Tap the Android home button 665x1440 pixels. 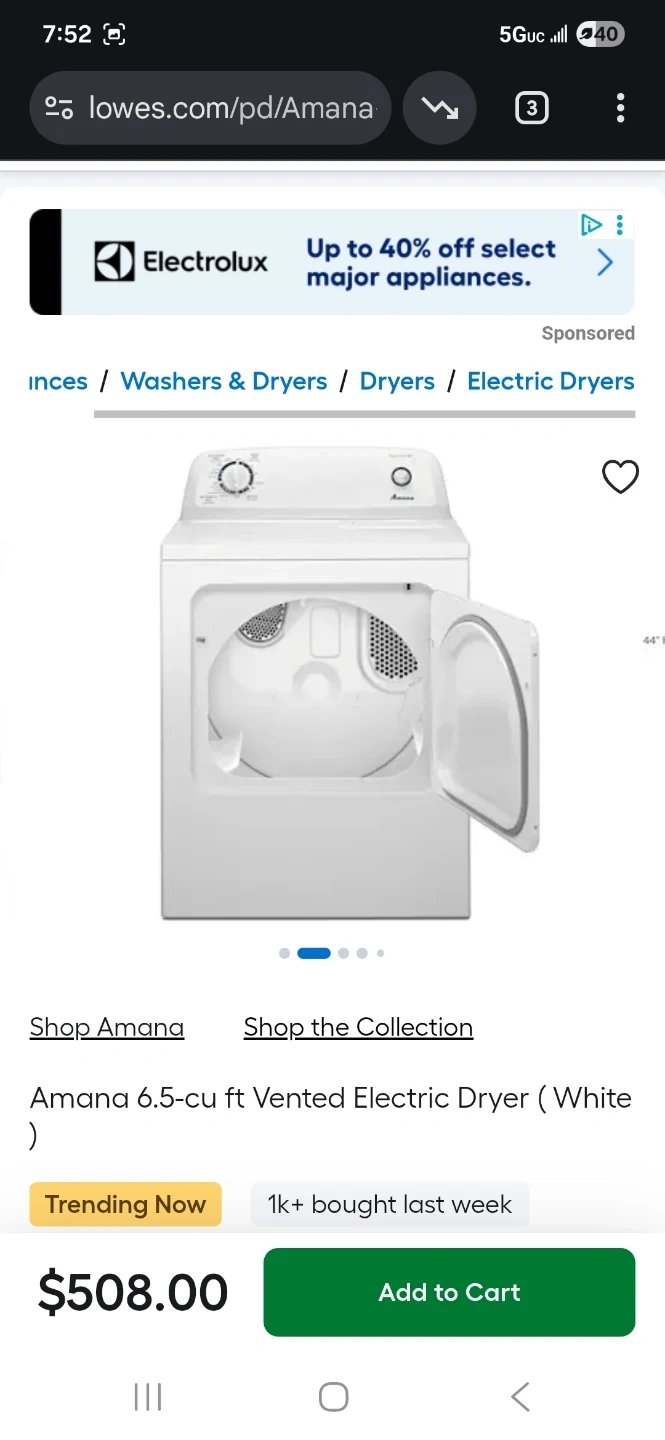click(x=333, y=1396)
